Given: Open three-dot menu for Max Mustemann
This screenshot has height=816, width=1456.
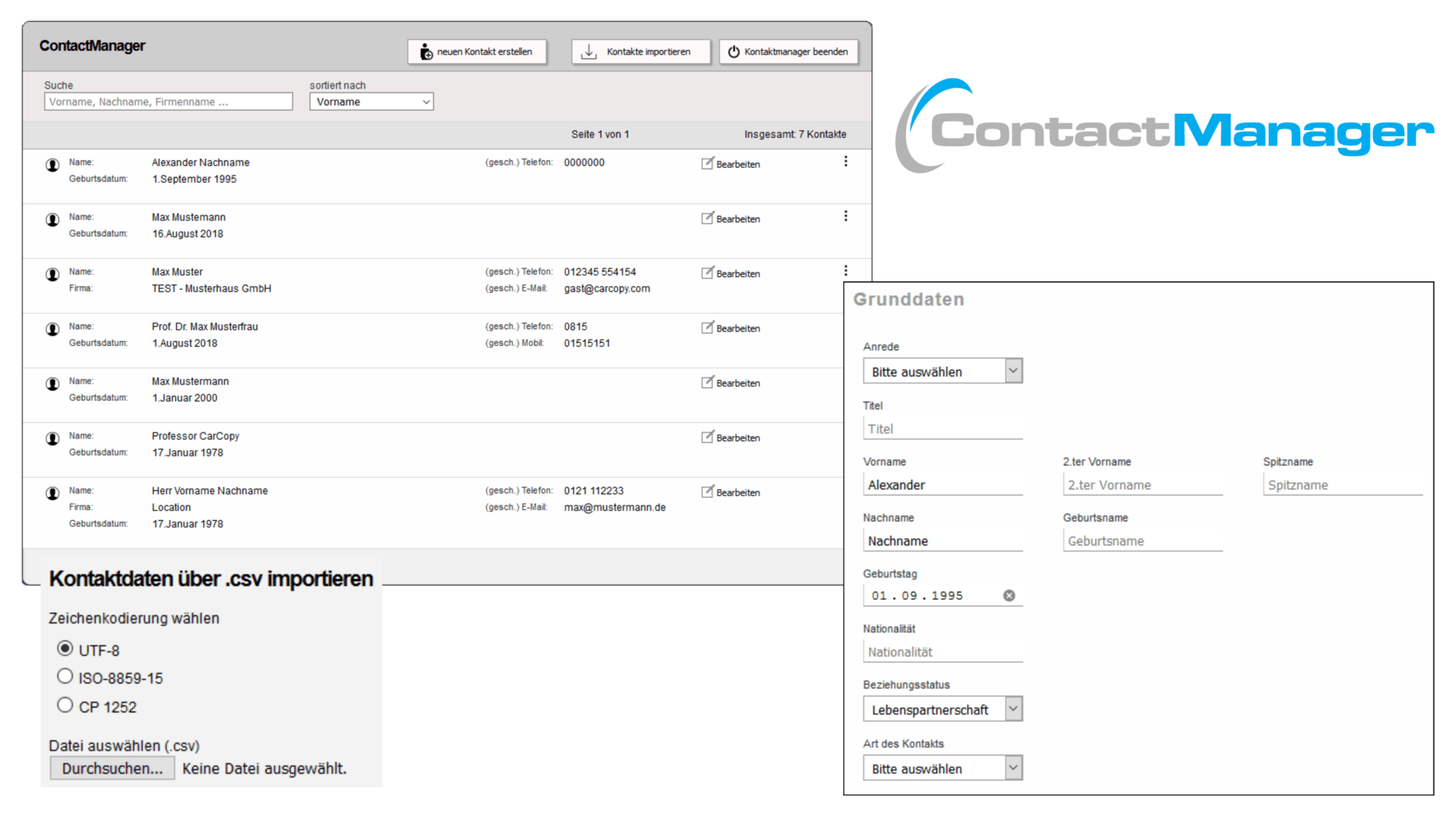Looking at the screenshot, I should (x=846, y=216).
